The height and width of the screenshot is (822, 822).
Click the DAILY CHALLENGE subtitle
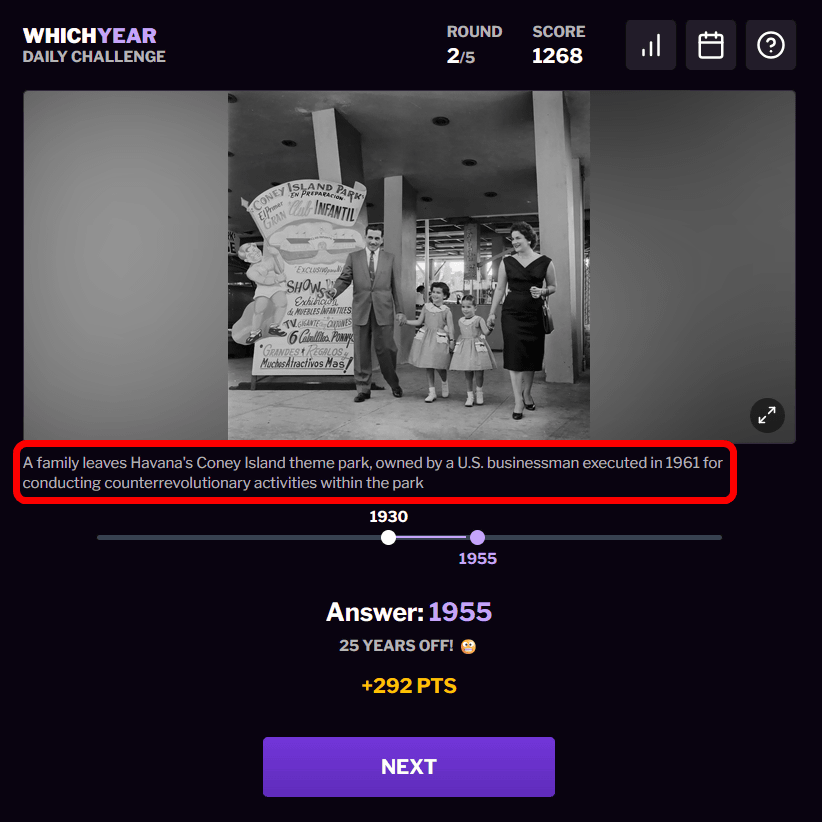(94, 57)
